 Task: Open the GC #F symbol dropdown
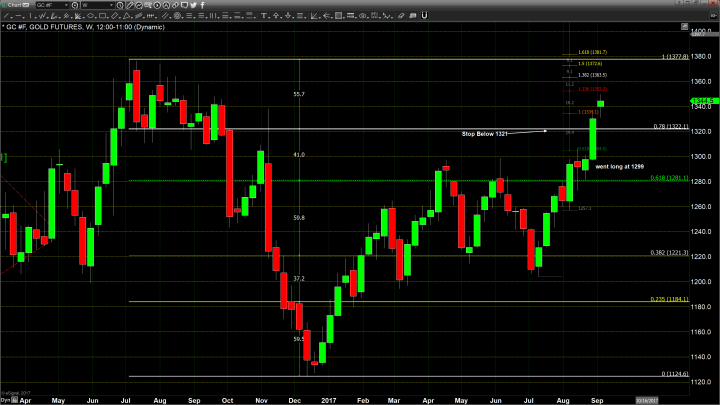(x=66, y=5)
